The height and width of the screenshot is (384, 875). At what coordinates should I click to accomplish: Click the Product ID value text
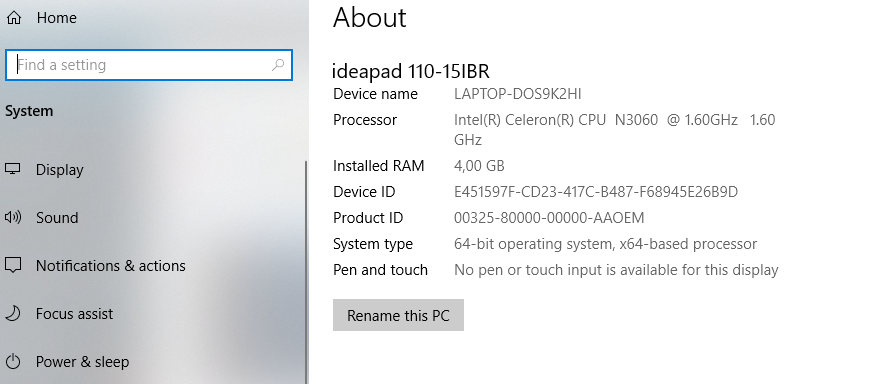click(549, 218)
